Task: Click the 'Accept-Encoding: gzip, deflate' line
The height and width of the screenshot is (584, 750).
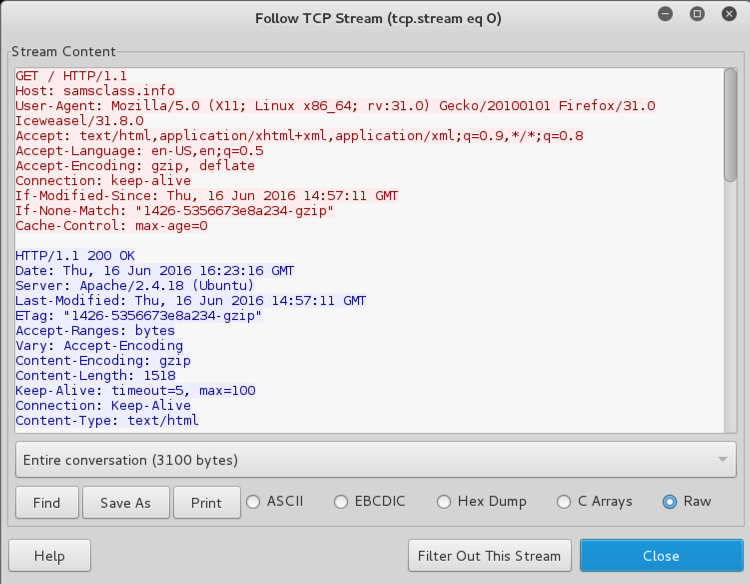Action: pos(135,165)
